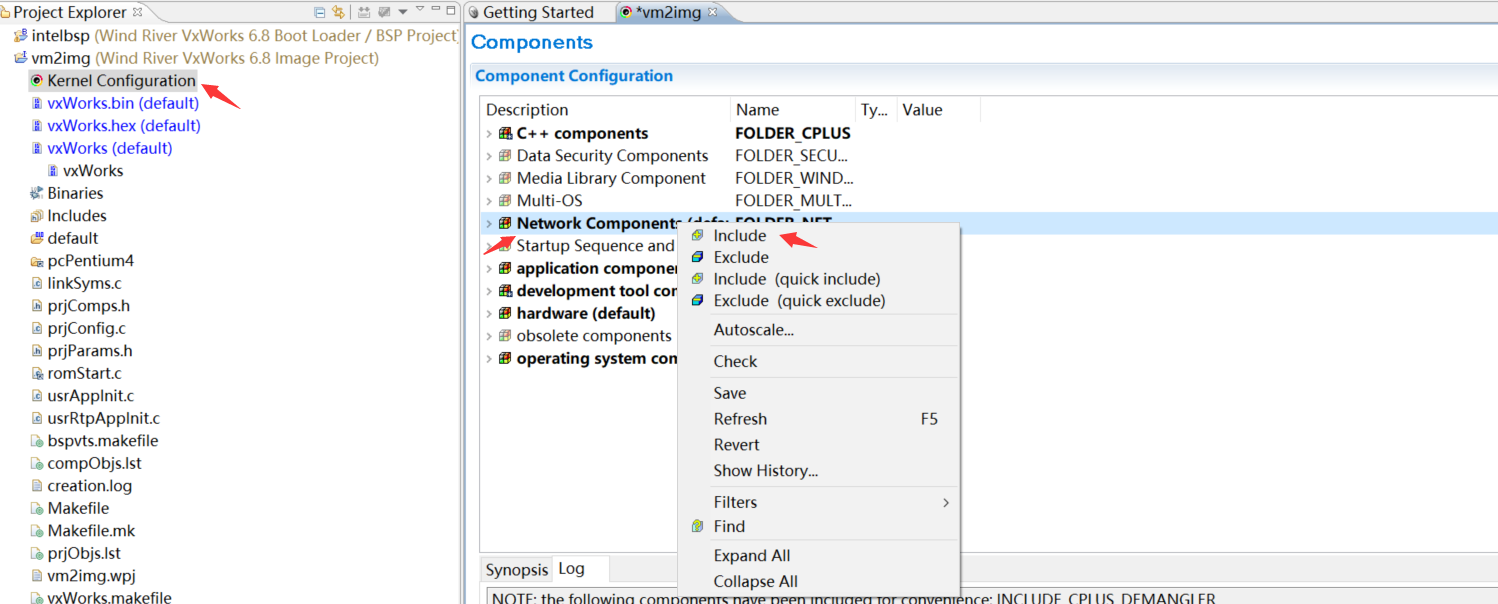Click the vxWorks.hex (default) target icon
Image resolution: width=1498 pixels, height=604 pixels.
pyautogui.click(x=37, y=125)
